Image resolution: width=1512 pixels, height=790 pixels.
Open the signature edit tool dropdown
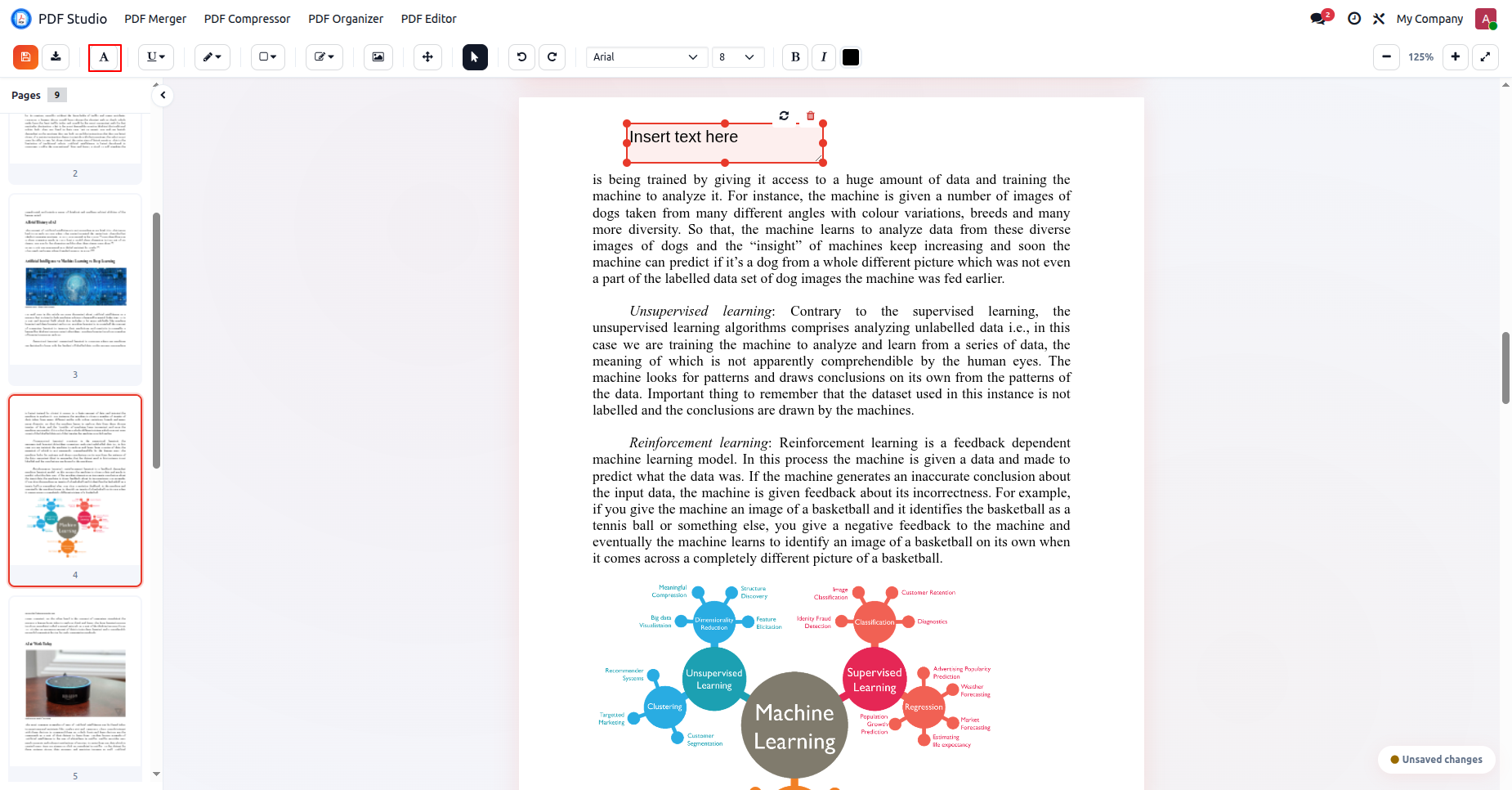[x=324, y=57]
